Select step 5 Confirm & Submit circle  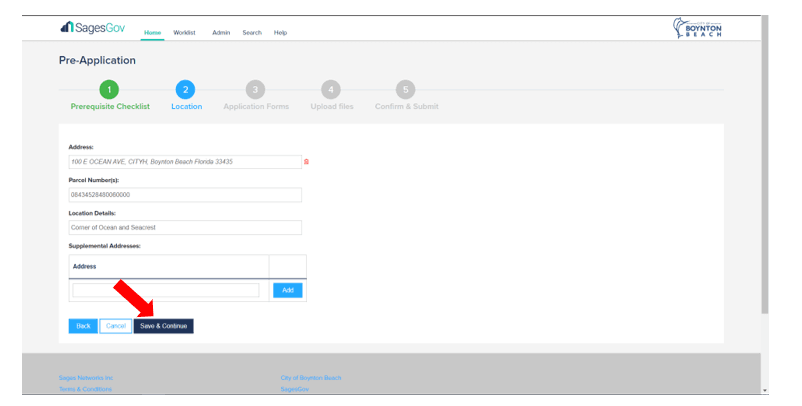405,90
